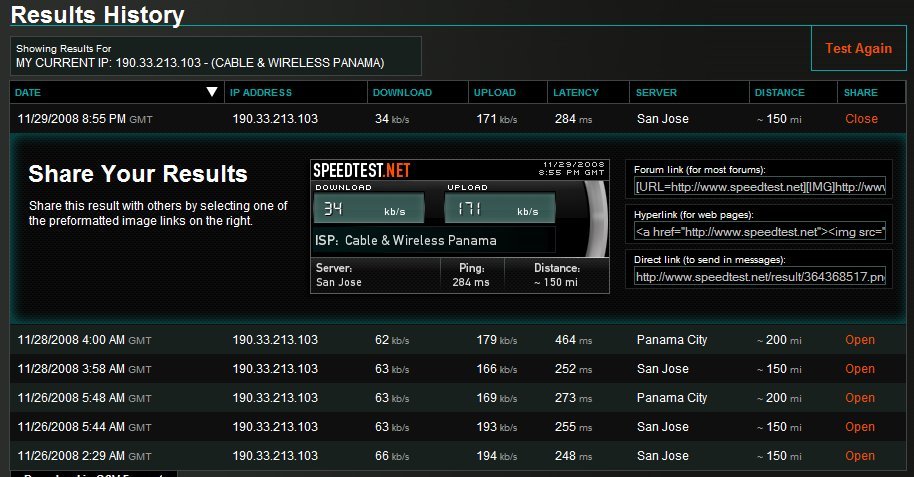Click date cell 11/26/2008 2:29 AM

click(85, 455)
